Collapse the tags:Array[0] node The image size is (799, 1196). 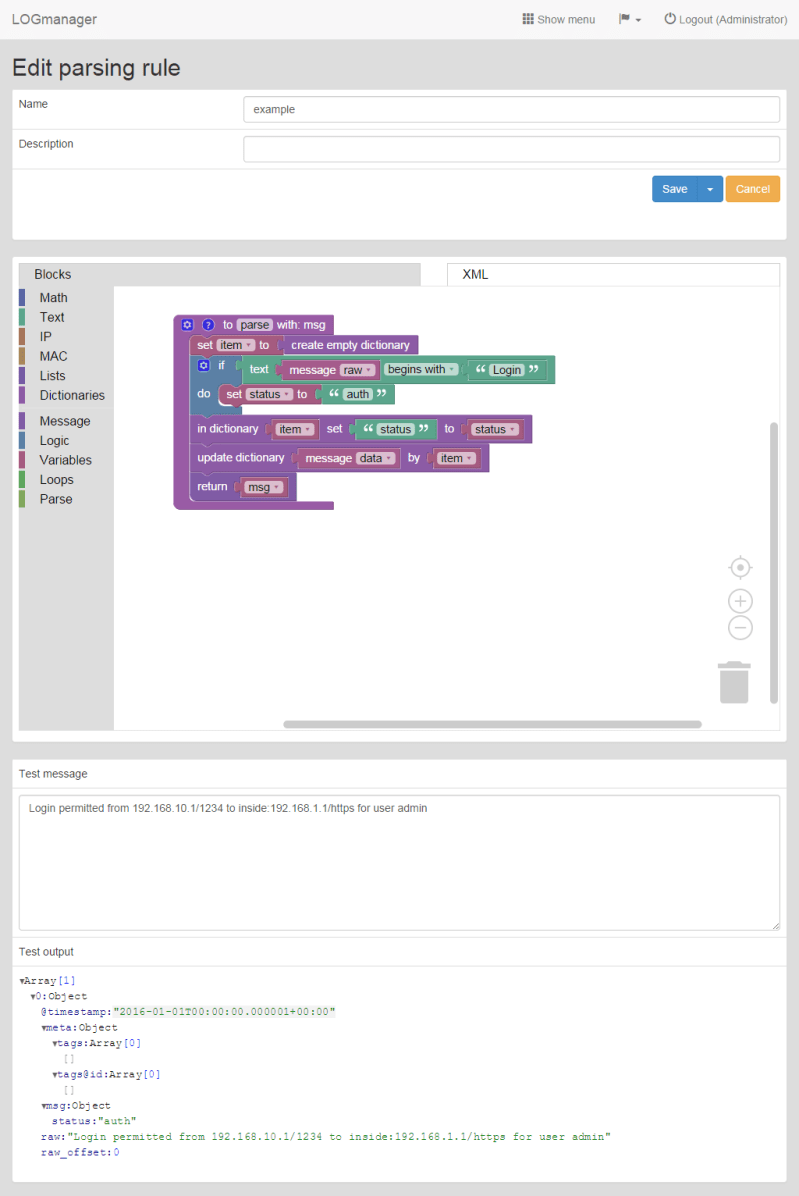tap(55, 1043)
